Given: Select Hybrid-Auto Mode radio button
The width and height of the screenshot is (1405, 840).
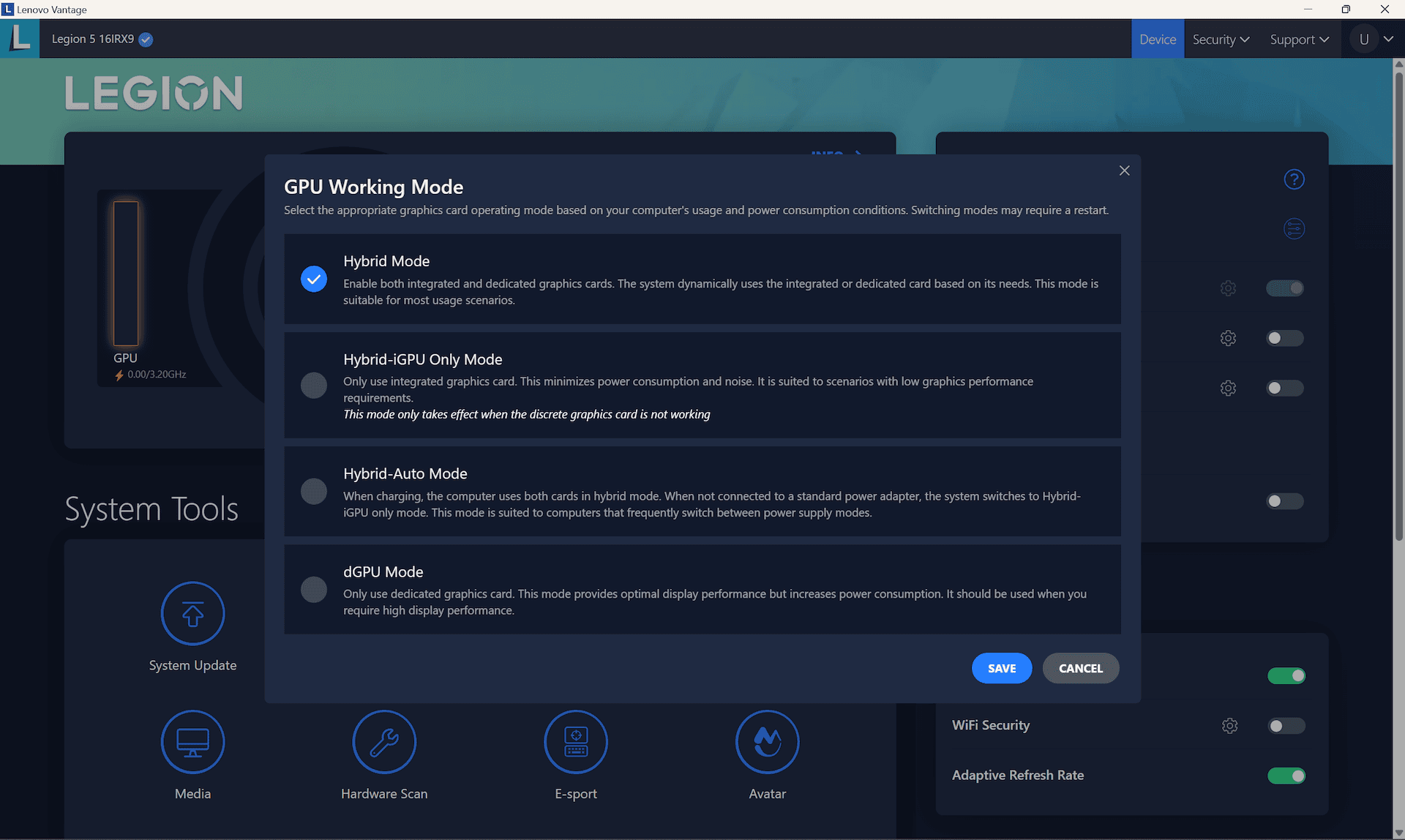Looking at the screenshot, I should pyautogui.click(x=314, y=490).
